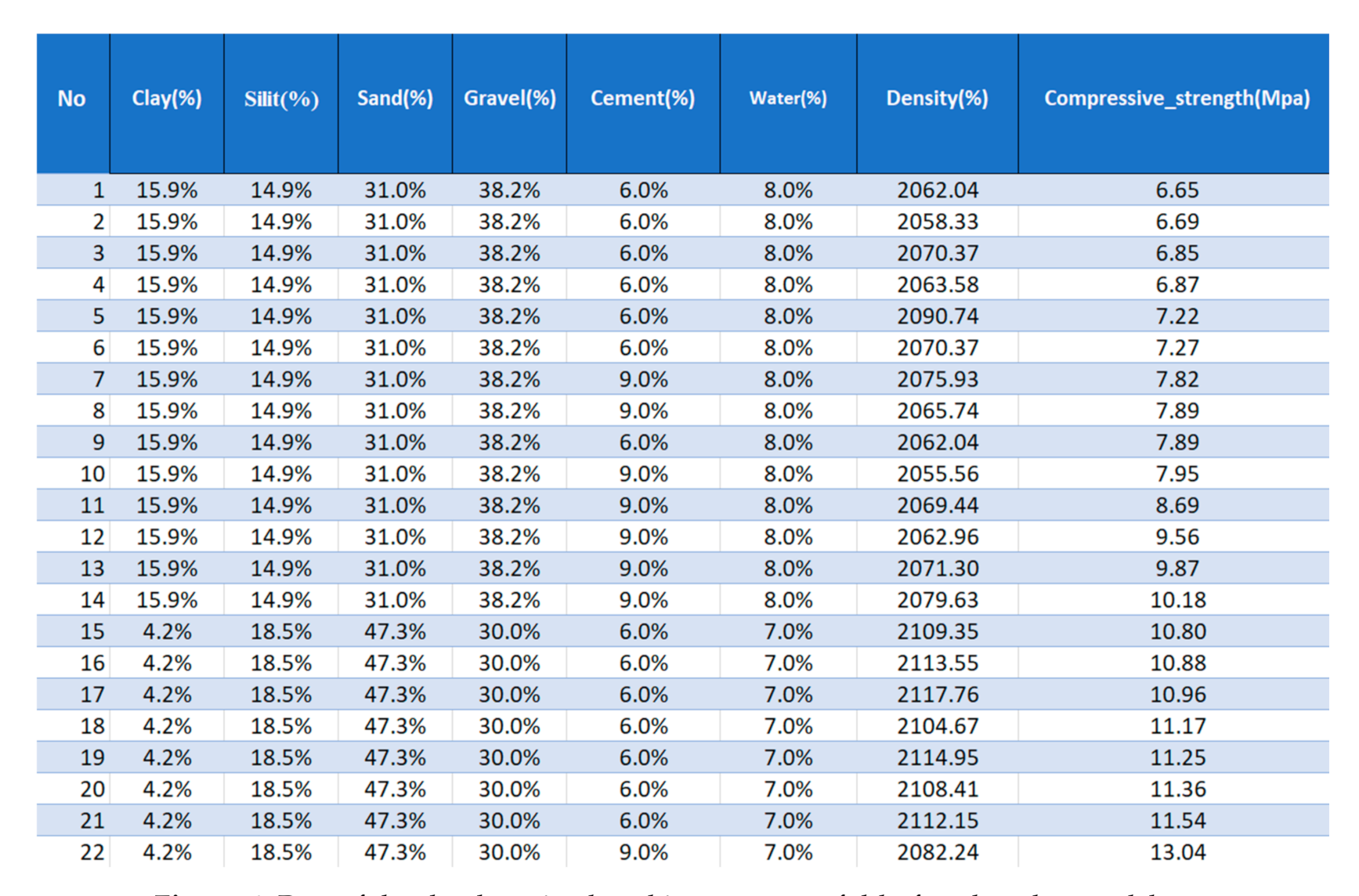The image size is (1359, 896).
Task: Select density value 2082.24 in row 22
Action: pyautogui.click(x=938, y=852)
